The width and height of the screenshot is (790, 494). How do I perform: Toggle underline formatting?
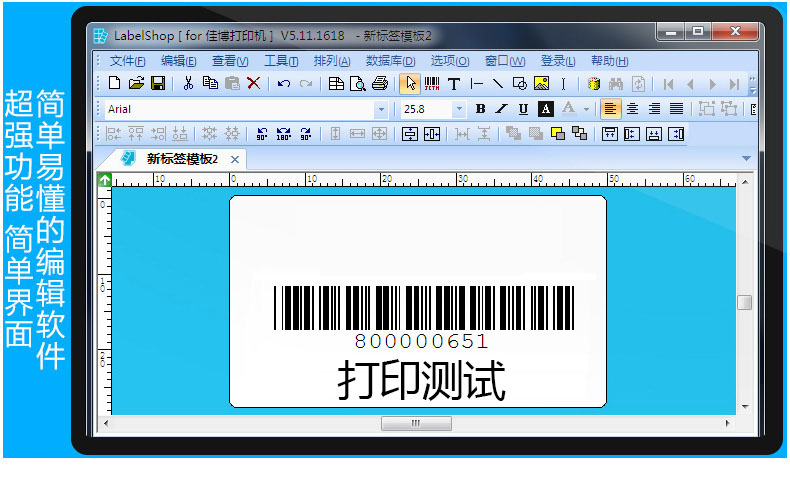coord(523,109)
